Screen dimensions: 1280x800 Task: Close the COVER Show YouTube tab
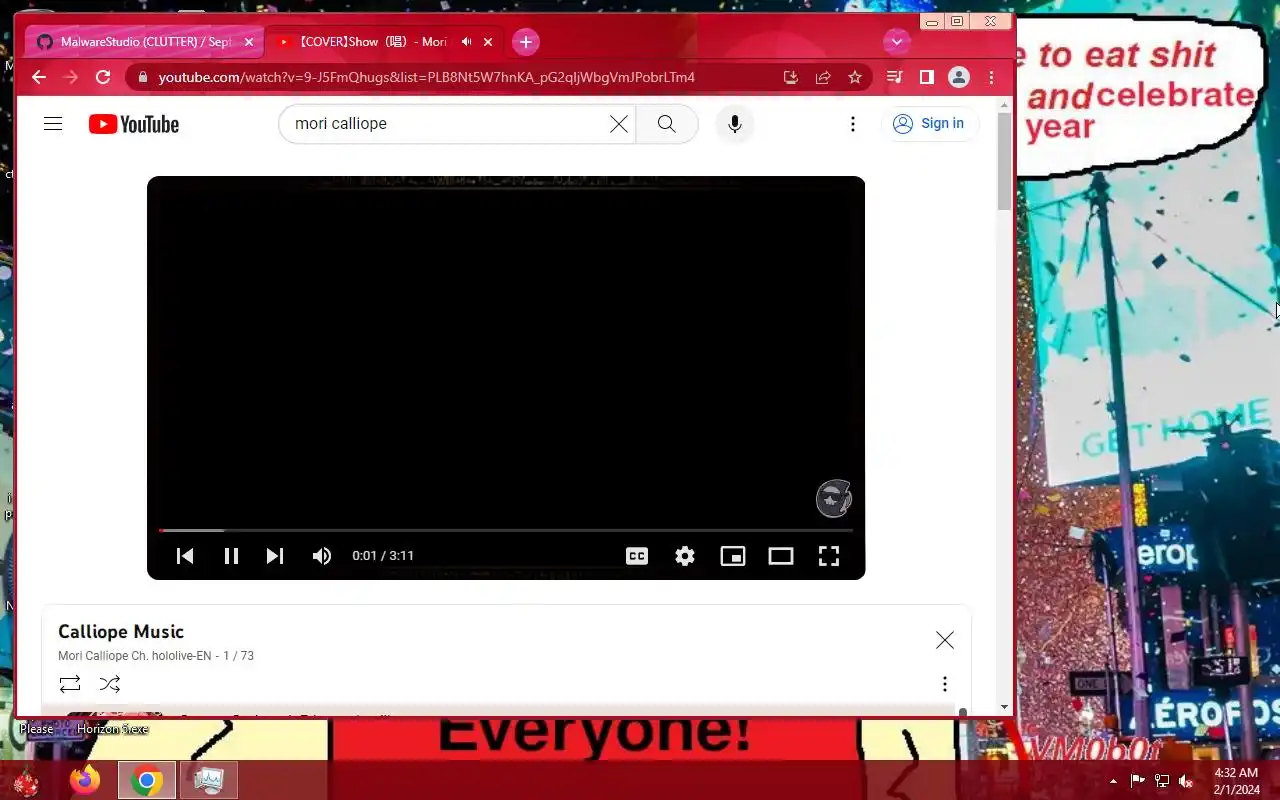coord(488,42)
